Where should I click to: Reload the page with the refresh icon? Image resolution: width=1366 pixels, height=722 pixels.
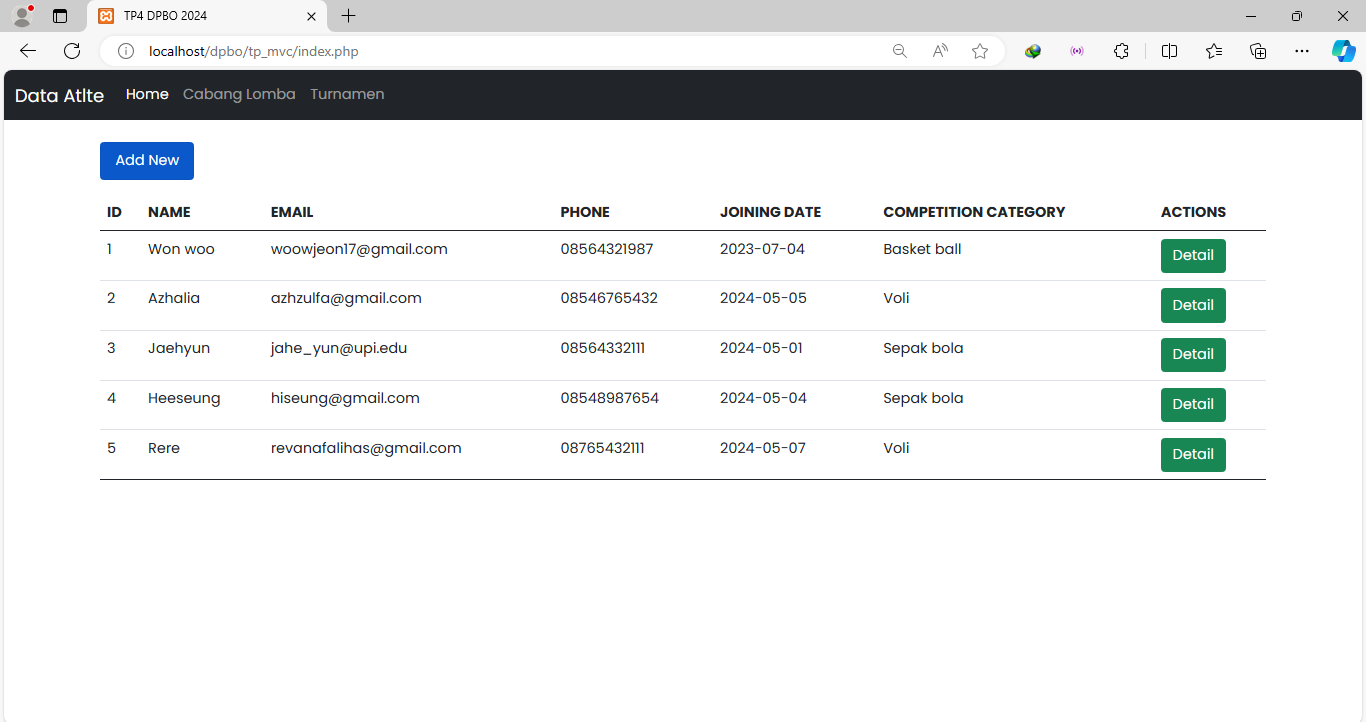(72, 51)
